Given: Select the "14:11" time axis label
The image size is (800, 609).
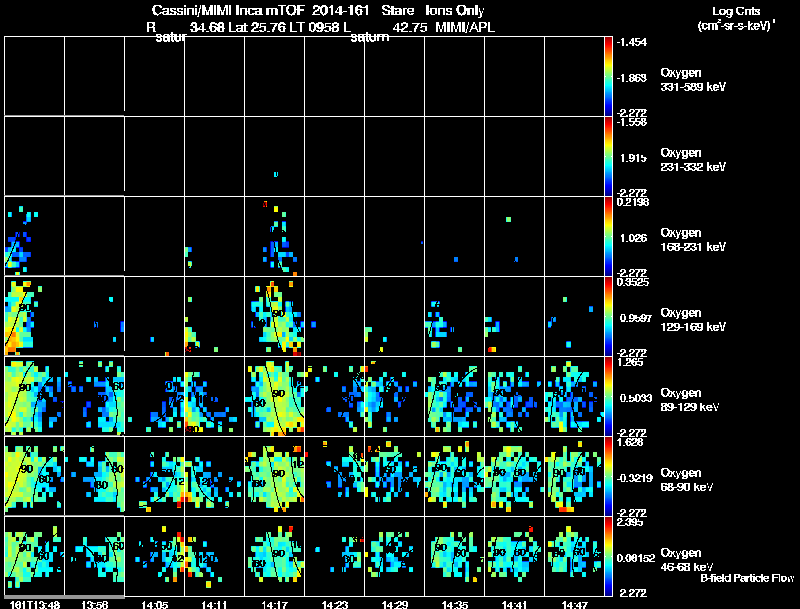Looking at the screenshot, I should coord(214,605).
